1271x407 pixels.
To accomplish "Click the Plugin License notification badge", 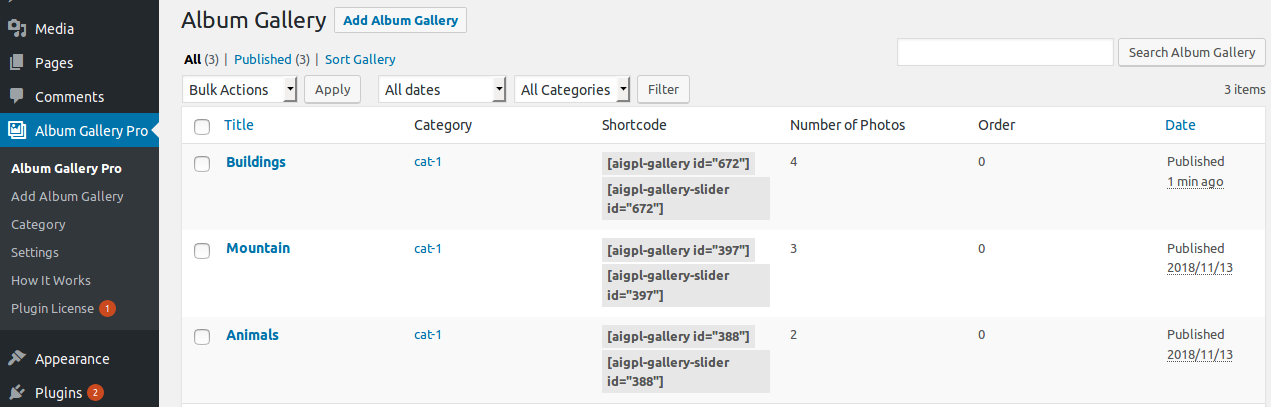I will [107, 309].
